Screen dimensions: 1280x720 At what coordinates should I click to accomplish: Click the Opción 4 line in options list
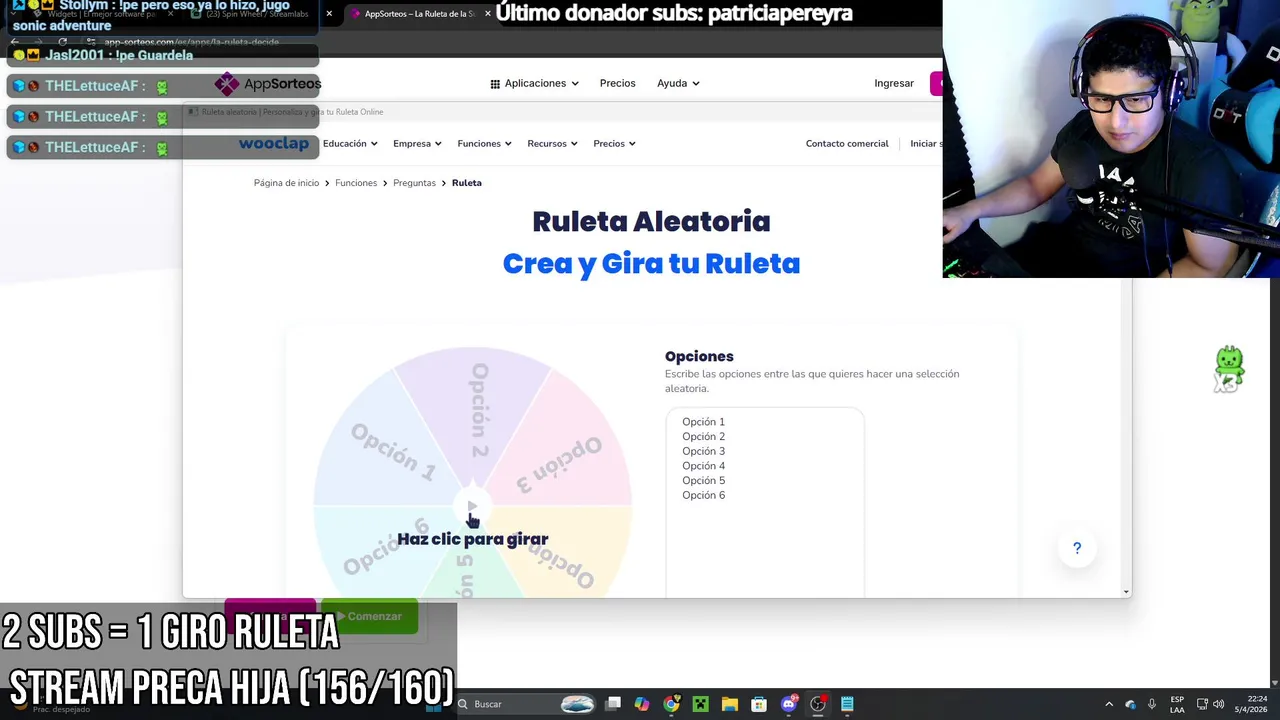(703, 466)
